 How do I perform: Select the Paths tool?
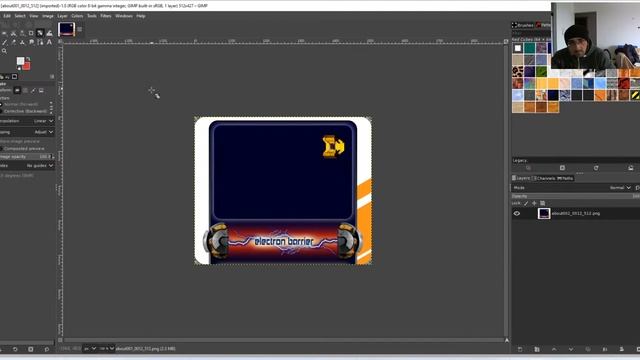tap(40, 42)
